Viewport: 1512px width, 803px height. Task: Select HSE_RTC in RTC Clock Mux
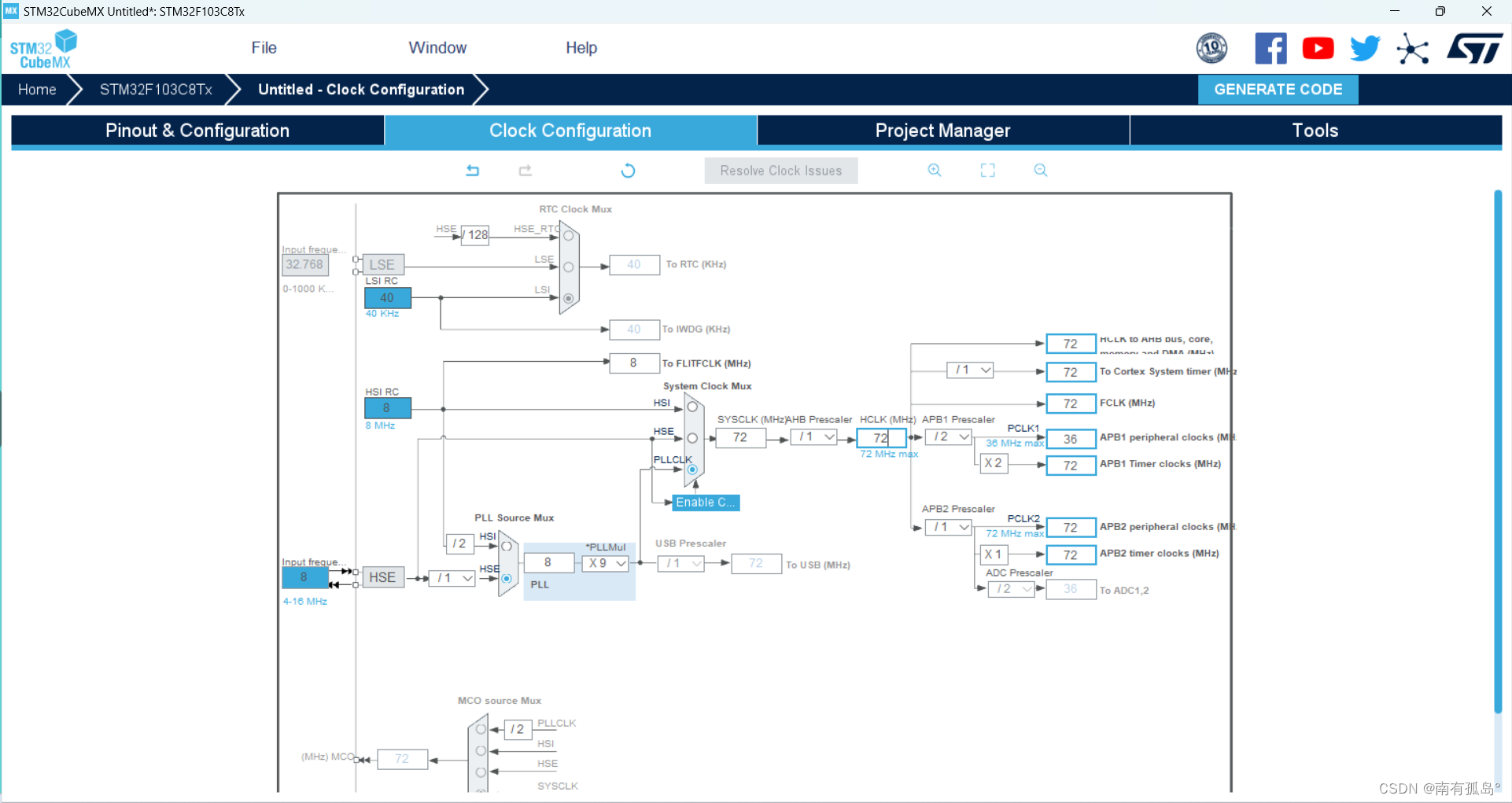(x=568, y=236)
